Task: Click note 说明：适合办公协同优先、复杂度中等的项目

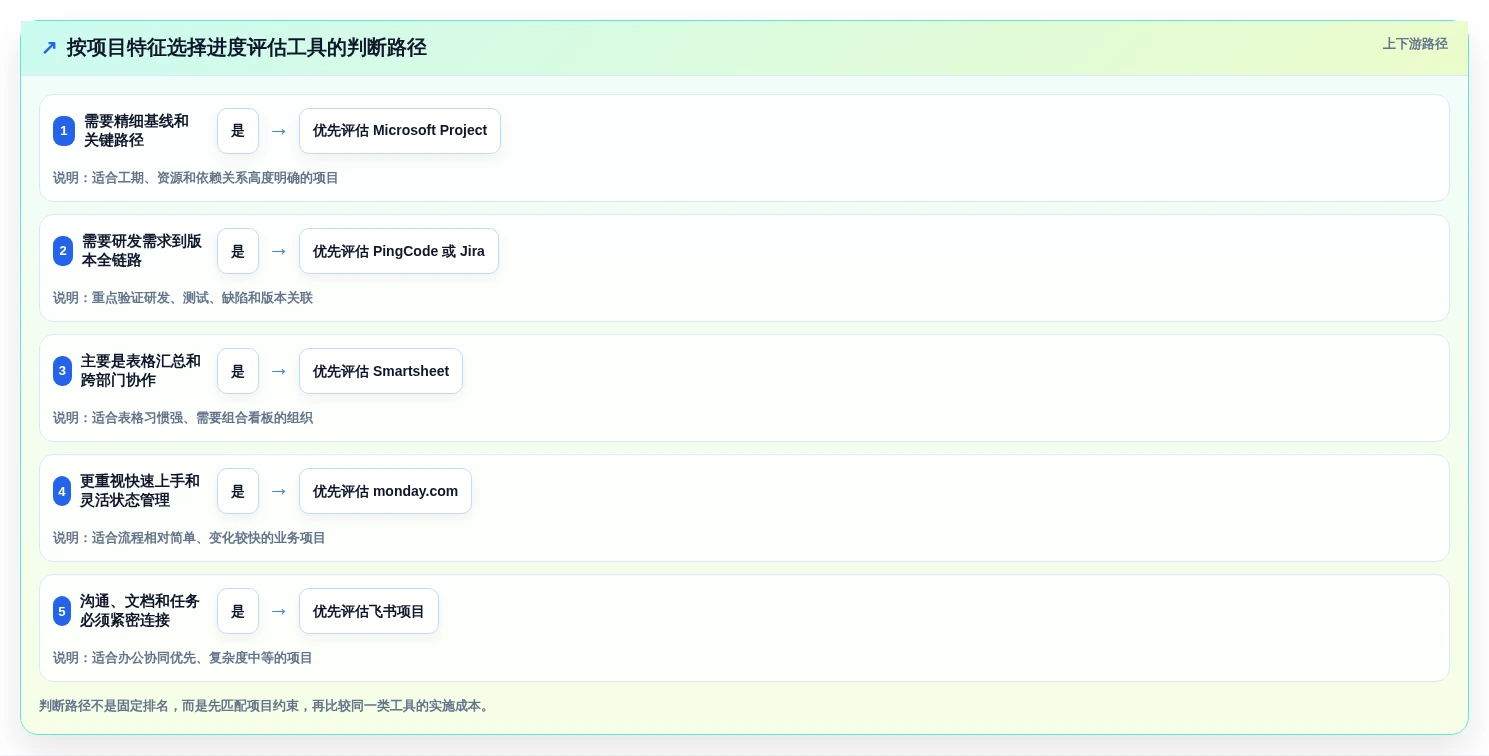Action: [183, 658]
